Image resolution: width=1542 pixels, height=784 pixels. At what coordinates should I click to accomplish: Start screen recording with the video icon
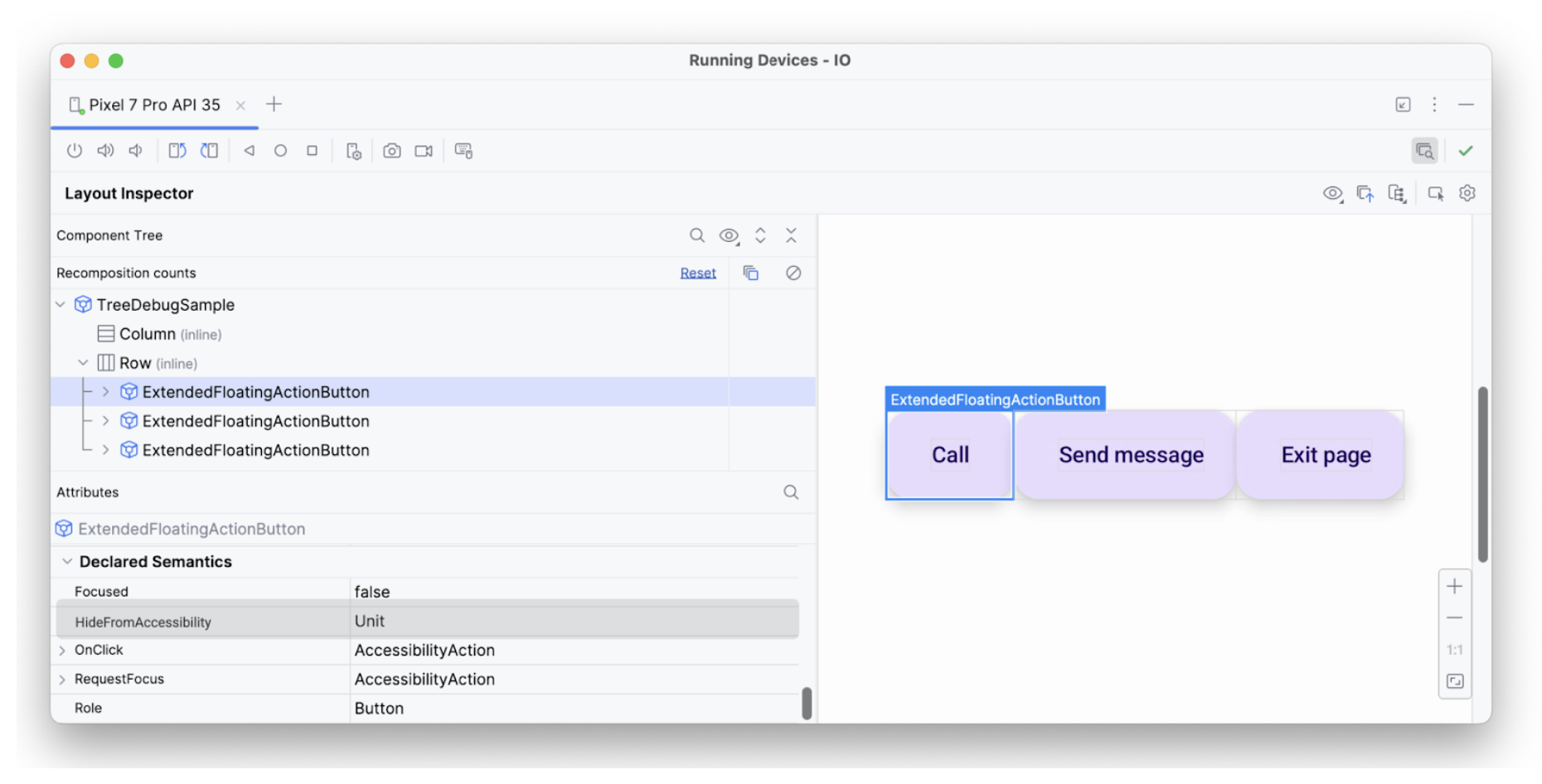click(424, 150)
